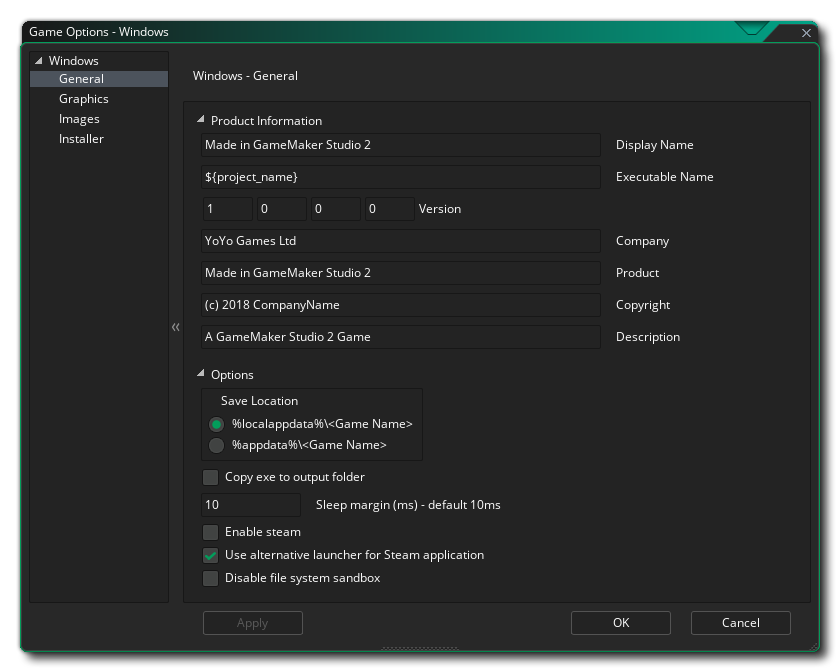Viewport: 840px width, 672px height.
Task: Confirm the options with OK
Action: (x=620, y=622)
